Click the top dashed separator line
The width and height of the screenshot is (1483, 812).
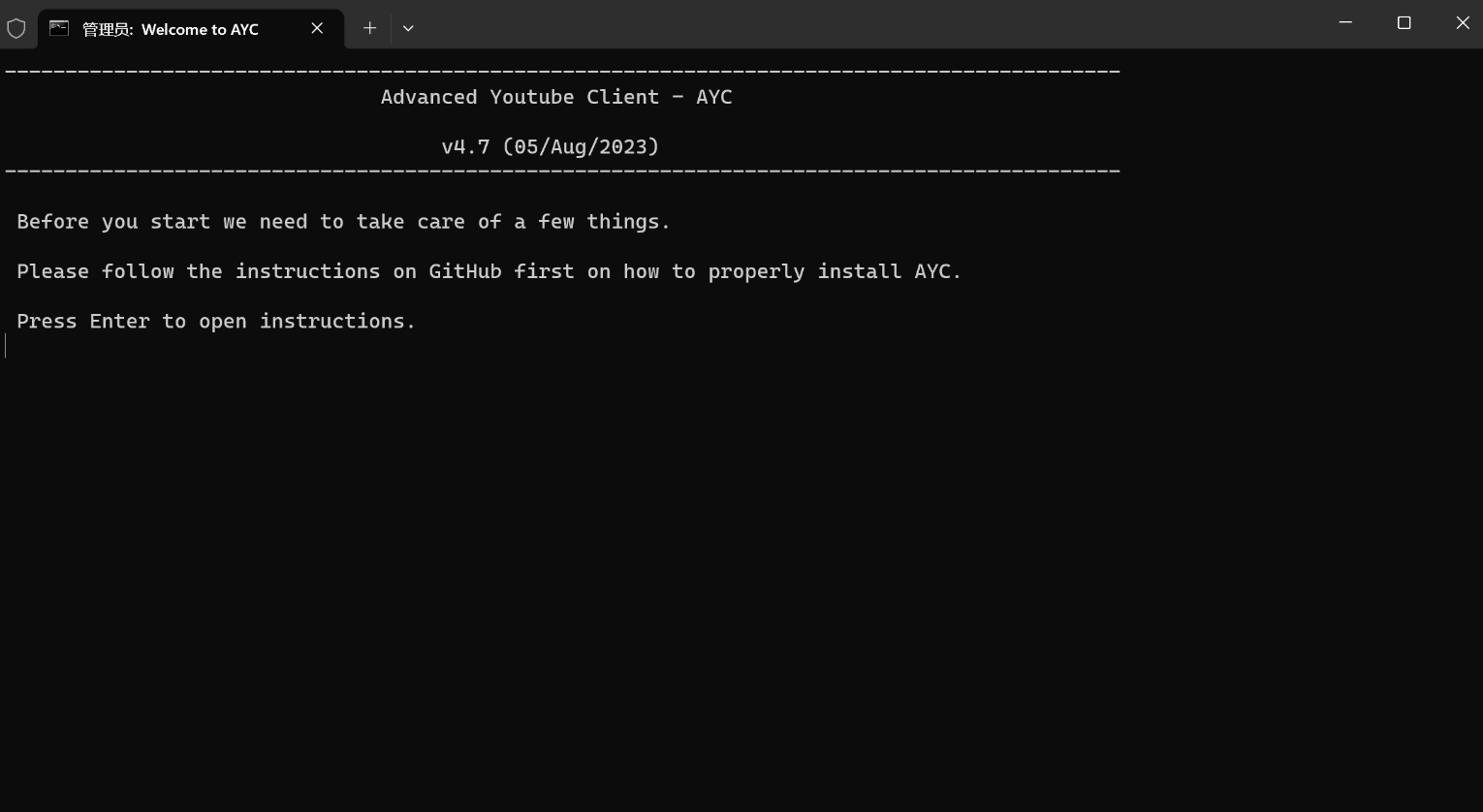click(563, 72)
